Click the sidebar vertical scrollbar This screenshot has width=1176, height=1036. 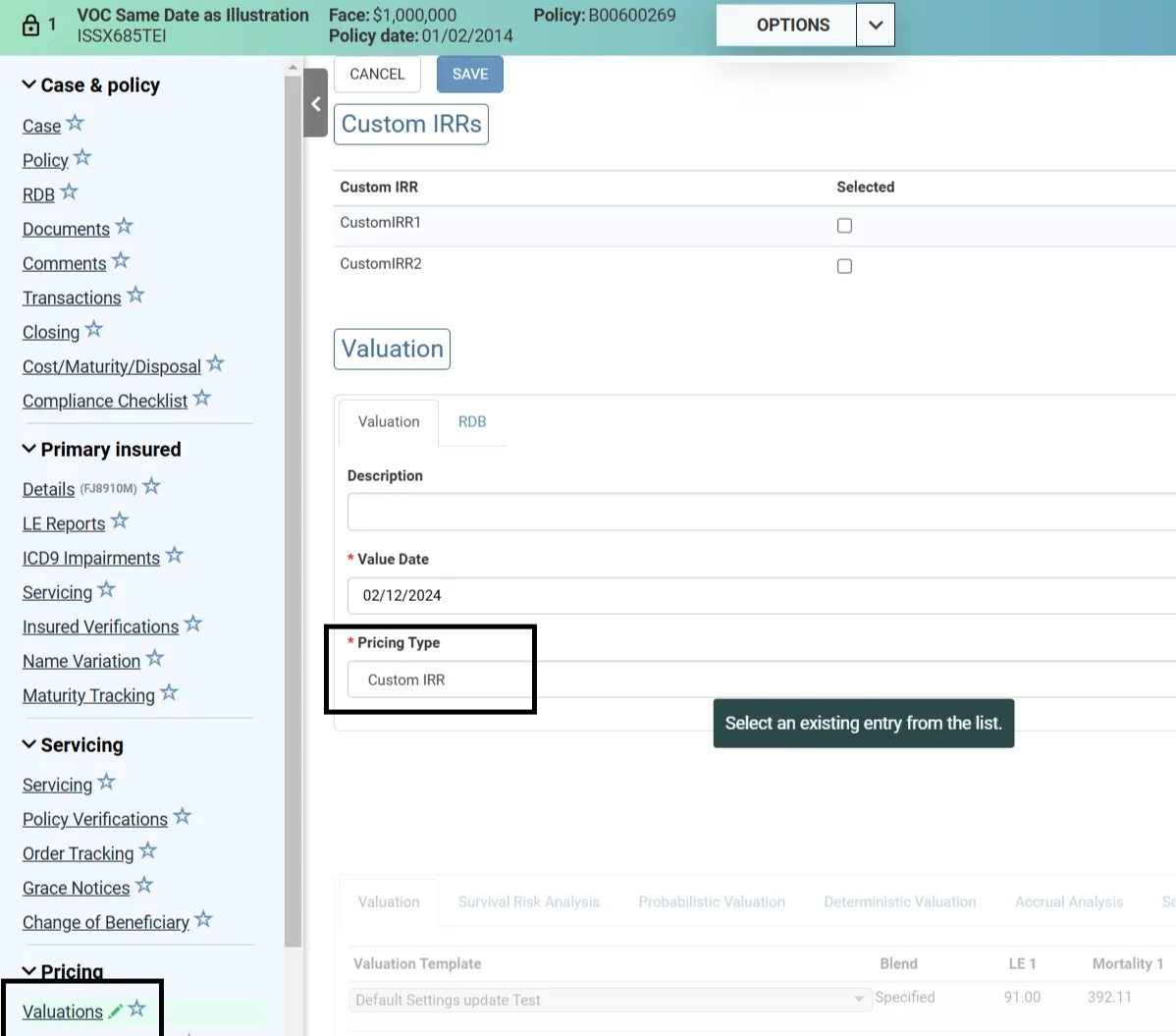coord(293,491)
